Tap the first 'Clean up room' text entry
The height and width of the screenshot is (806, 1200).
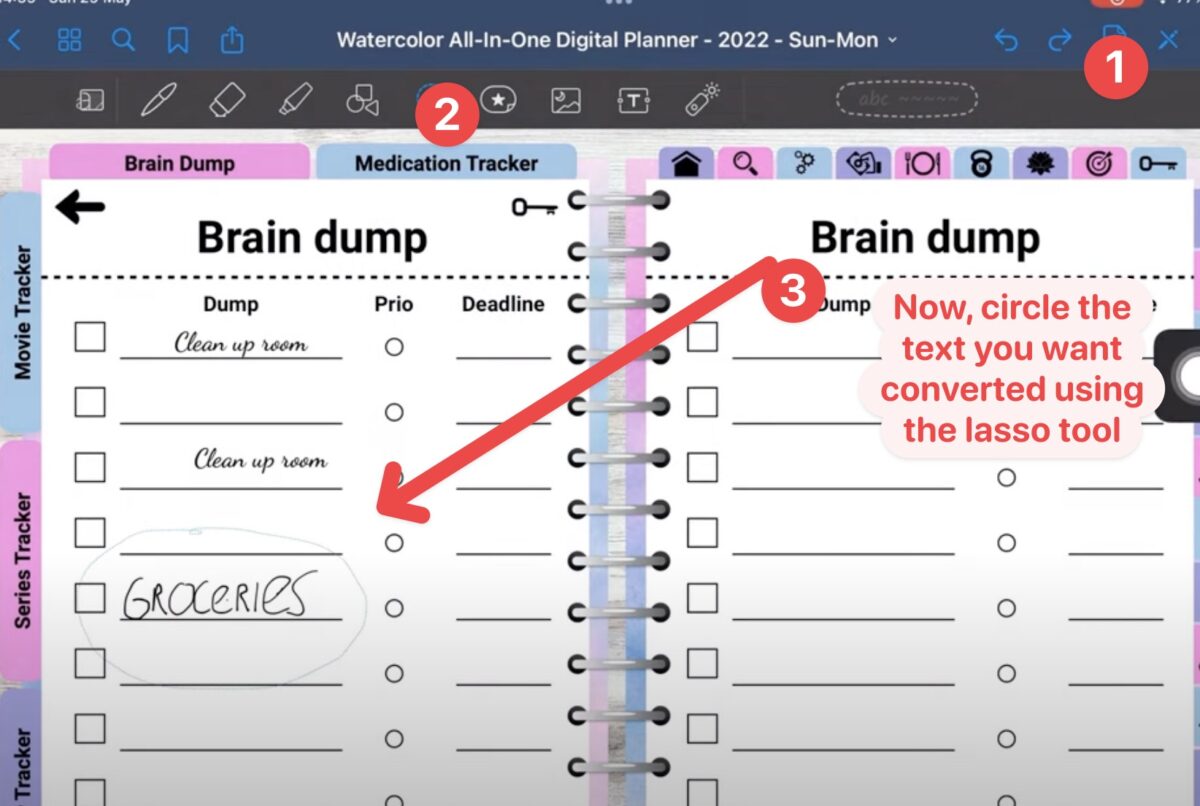[x=241, y=344]
